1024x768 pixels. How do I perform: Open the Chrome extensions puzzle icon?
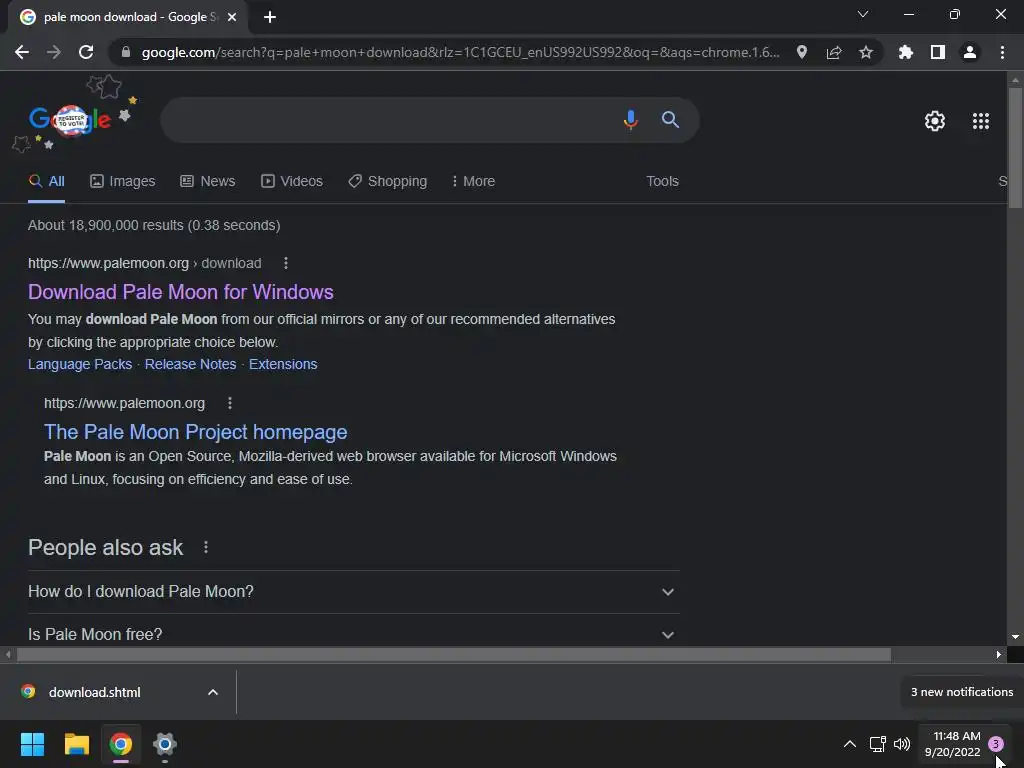906,52
